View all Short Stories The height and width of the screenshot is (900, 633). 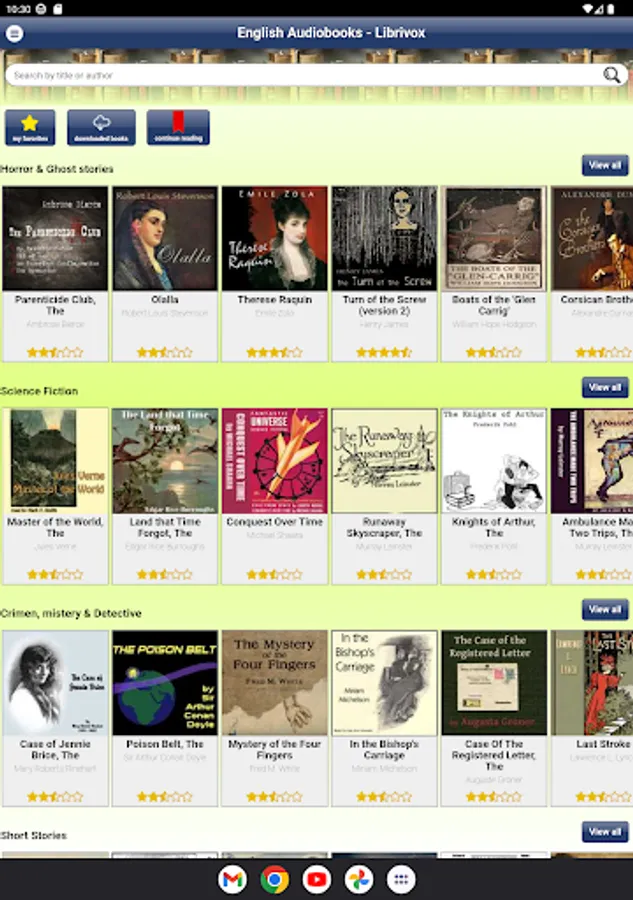click(x=605, y=832)
